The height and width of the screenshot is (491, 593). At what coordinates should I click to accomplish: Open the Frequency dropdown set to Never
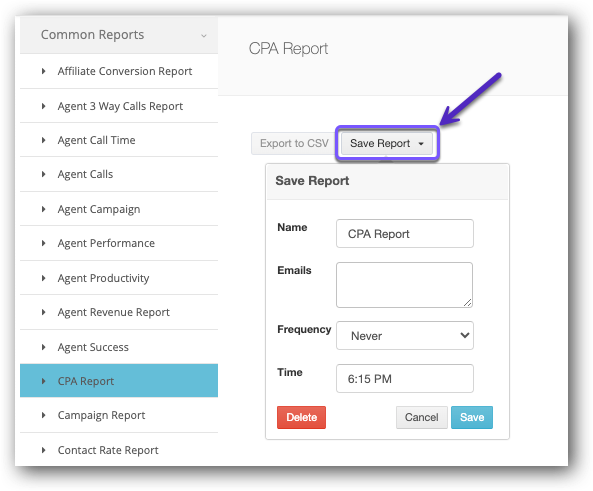pyautogui.click(x=405, y=336)
